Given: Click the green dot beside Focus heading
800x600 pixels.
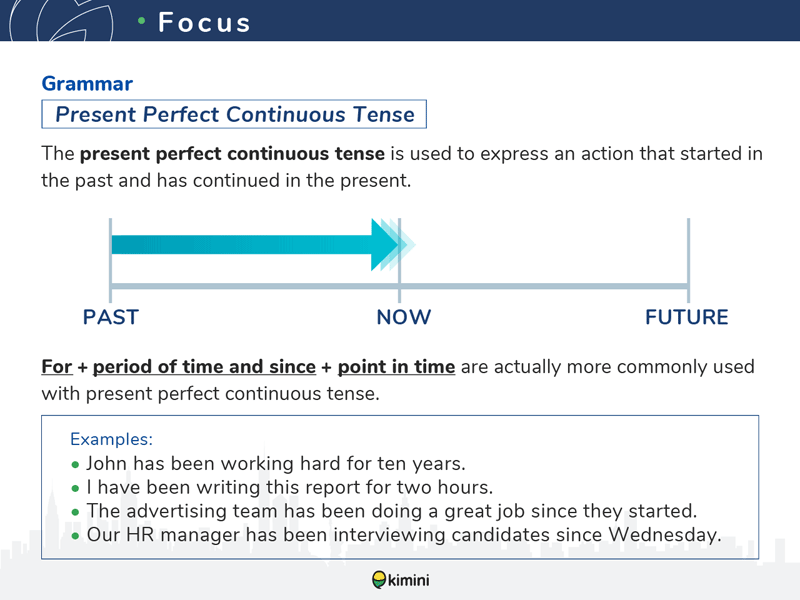Looking at the screenshot, I should click(142, 21).
